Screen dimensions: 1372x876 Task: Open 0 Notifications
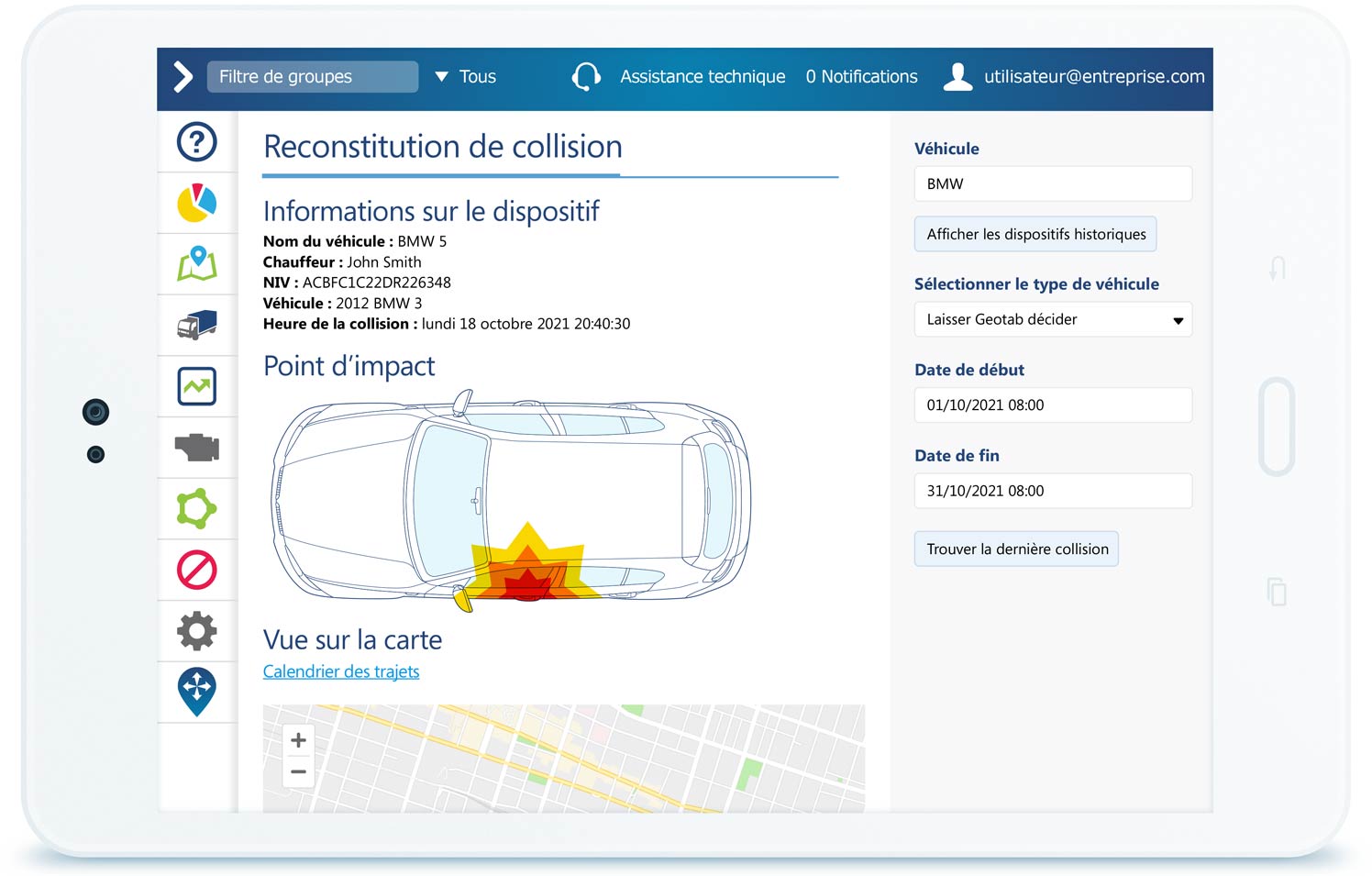[x=861, y=77]
